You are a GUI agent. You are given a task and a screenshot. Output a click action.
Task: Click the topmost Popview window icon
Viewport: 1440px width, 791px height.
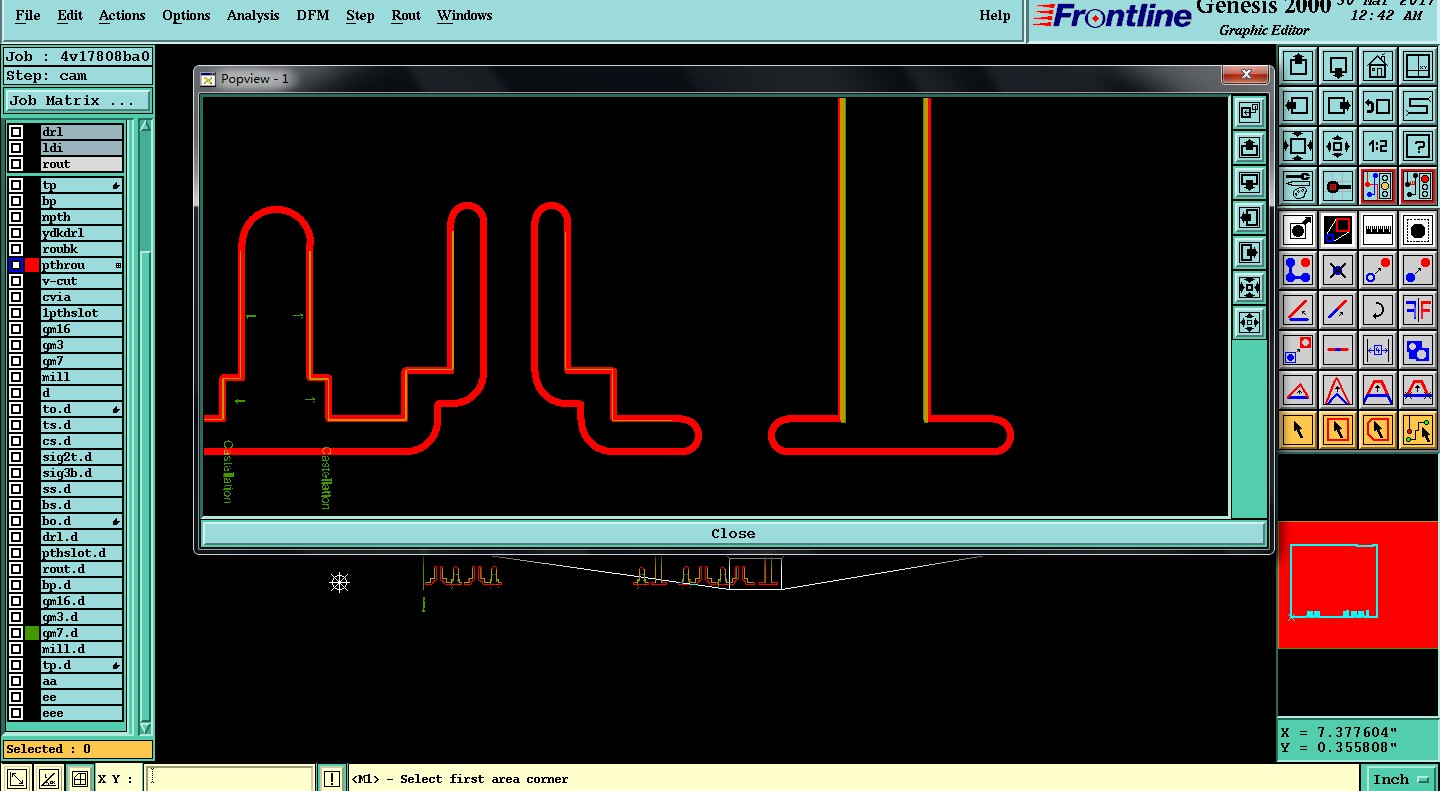(x=1249, y=113)
